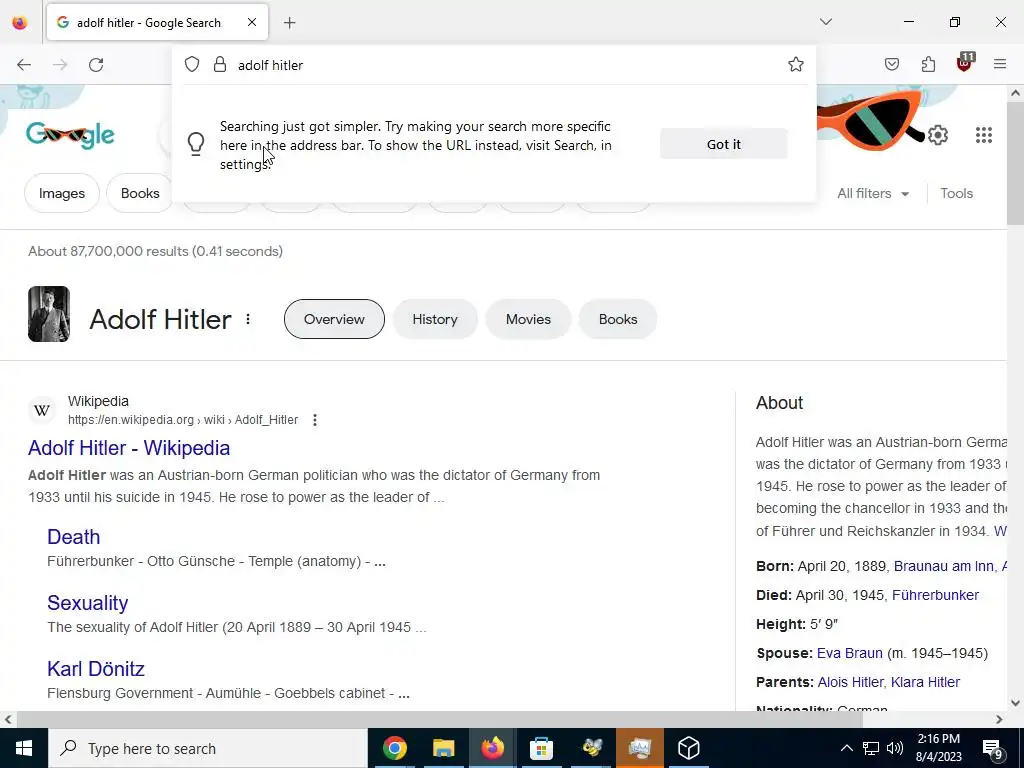
Task: Click the Firefox View icon in the tab bar
Action: pyautogui.click(x=20, y=23)
